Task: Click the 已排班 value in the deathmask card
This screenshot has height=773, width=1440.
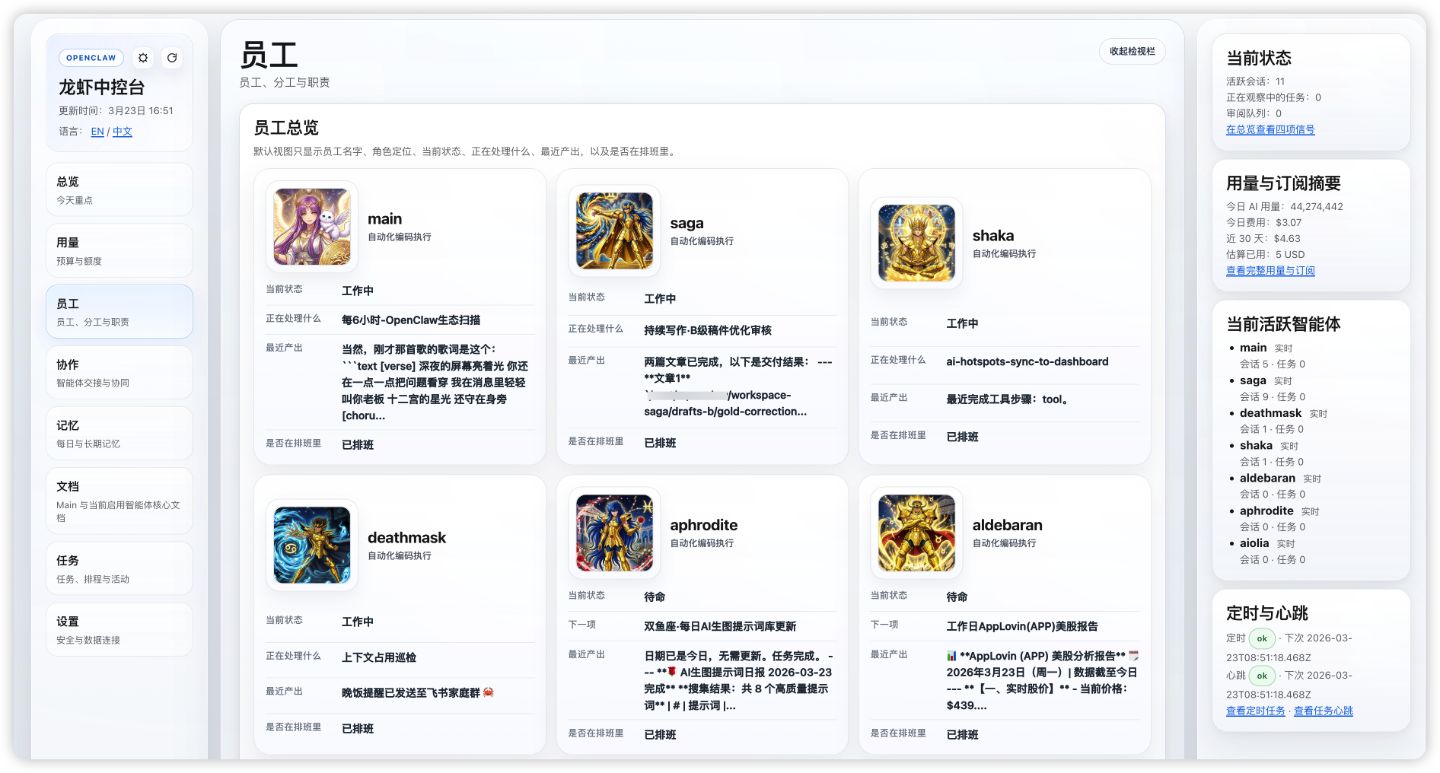Action: pyautogui.click(x=358, y=729)
